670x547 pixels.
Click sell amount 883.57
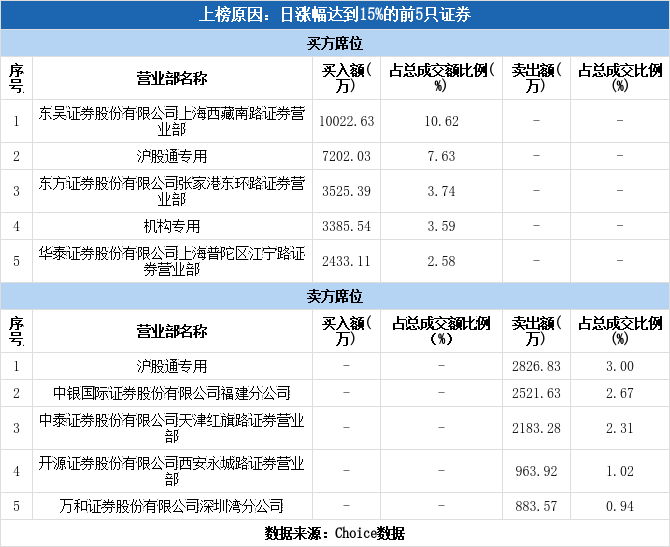[536, 506]
